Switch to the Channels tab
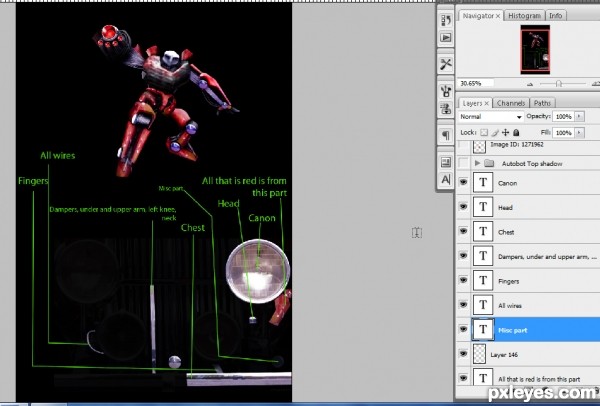 click(511, 103)
